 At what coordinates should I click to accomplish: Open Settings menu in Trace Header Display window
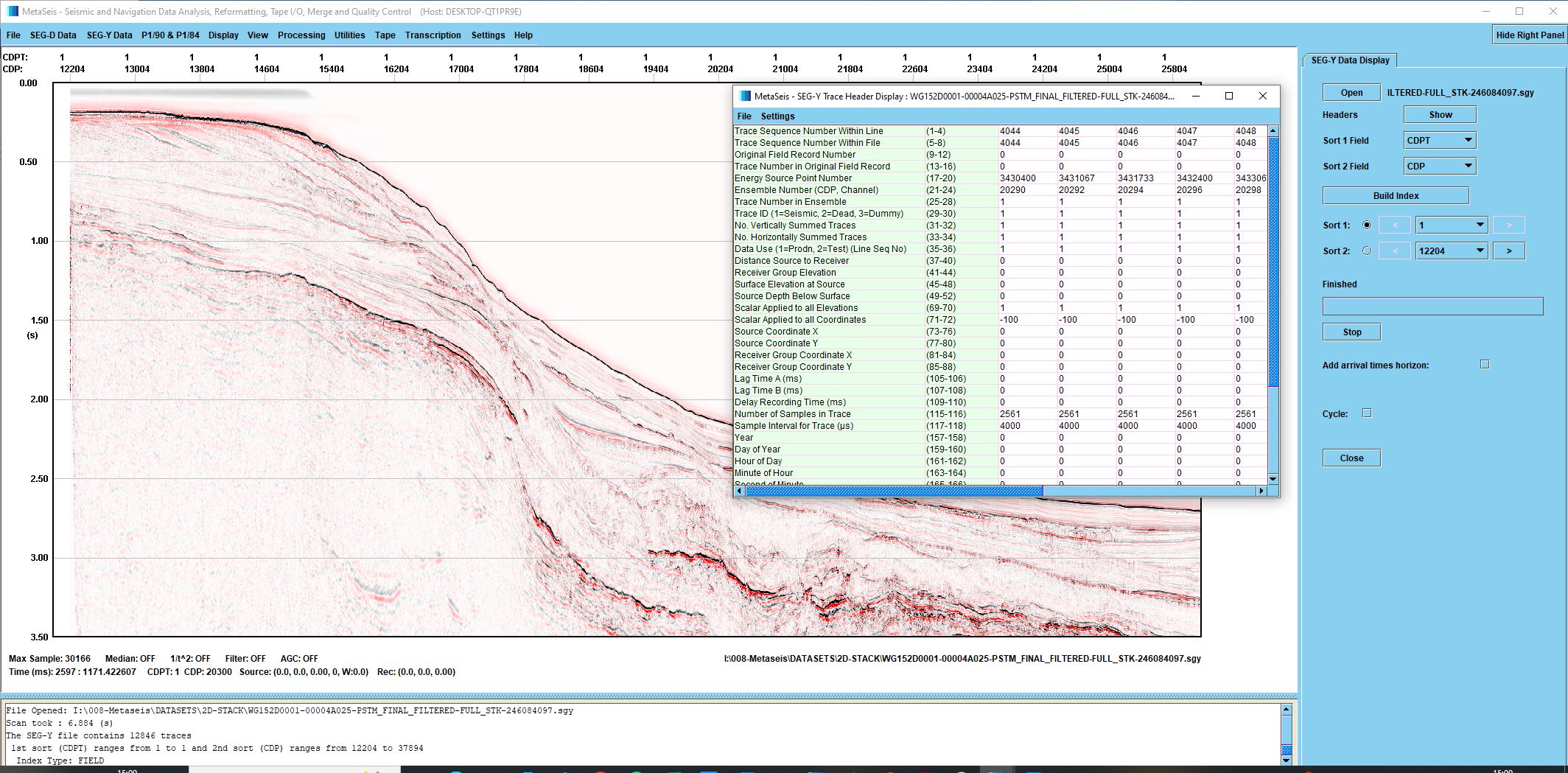pyautogui.click(x=777, y=116)
